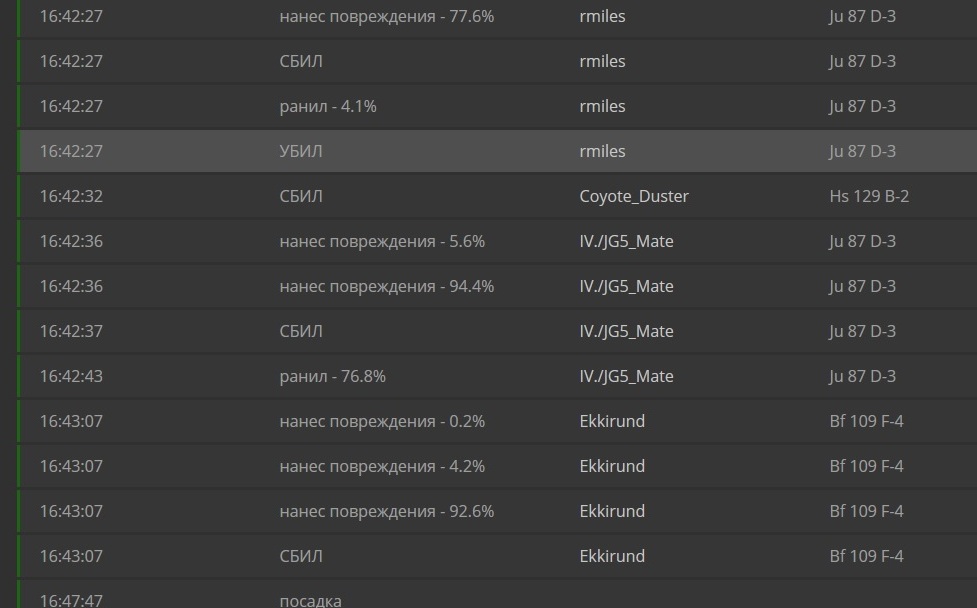Click Ekkirund in the 0.2% damage row
The width and height of the screenshot is (977, 608).
612,421
